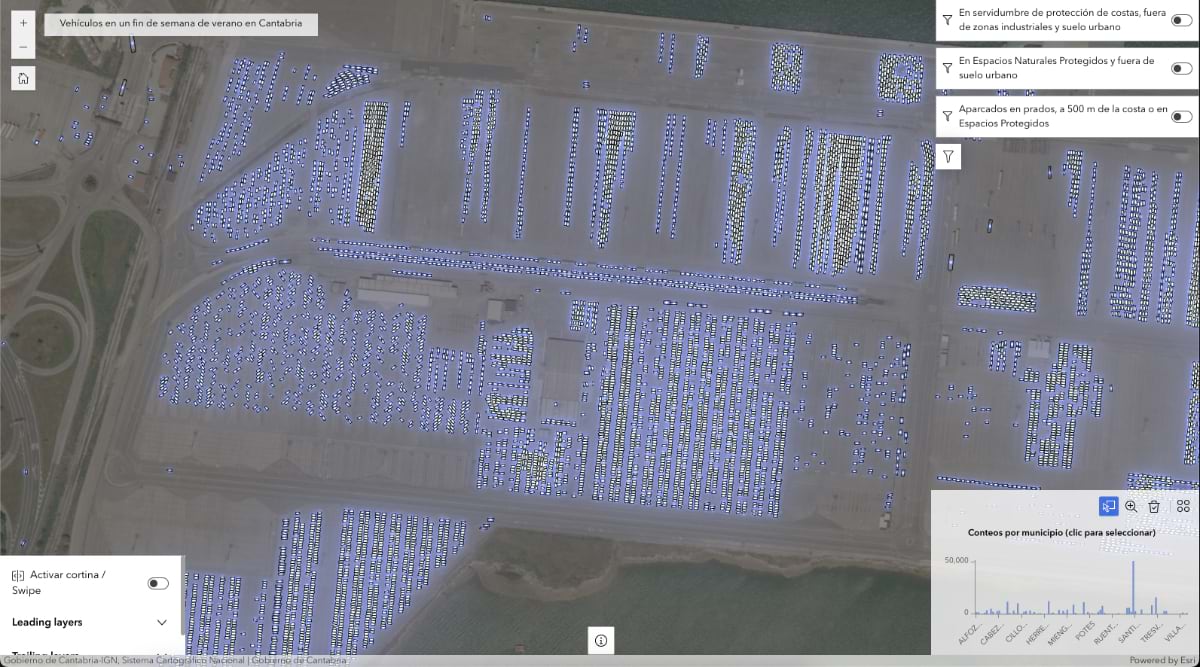The height and width of the screenshot is (667, 1200).
Task: Click the funnel icon on the Espacios Naturales card
Action: [x=947, y=67]
